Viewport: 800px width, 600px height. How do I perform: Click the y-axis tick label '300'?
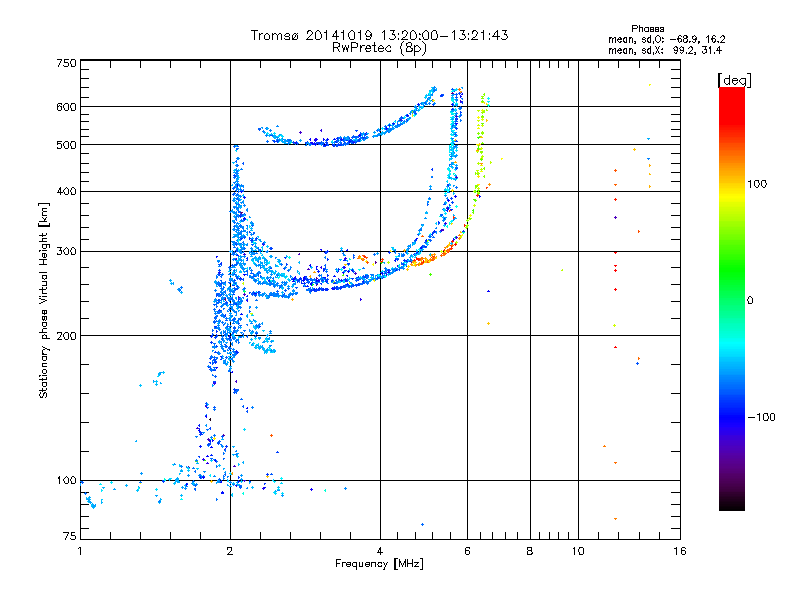coord(66,251)
